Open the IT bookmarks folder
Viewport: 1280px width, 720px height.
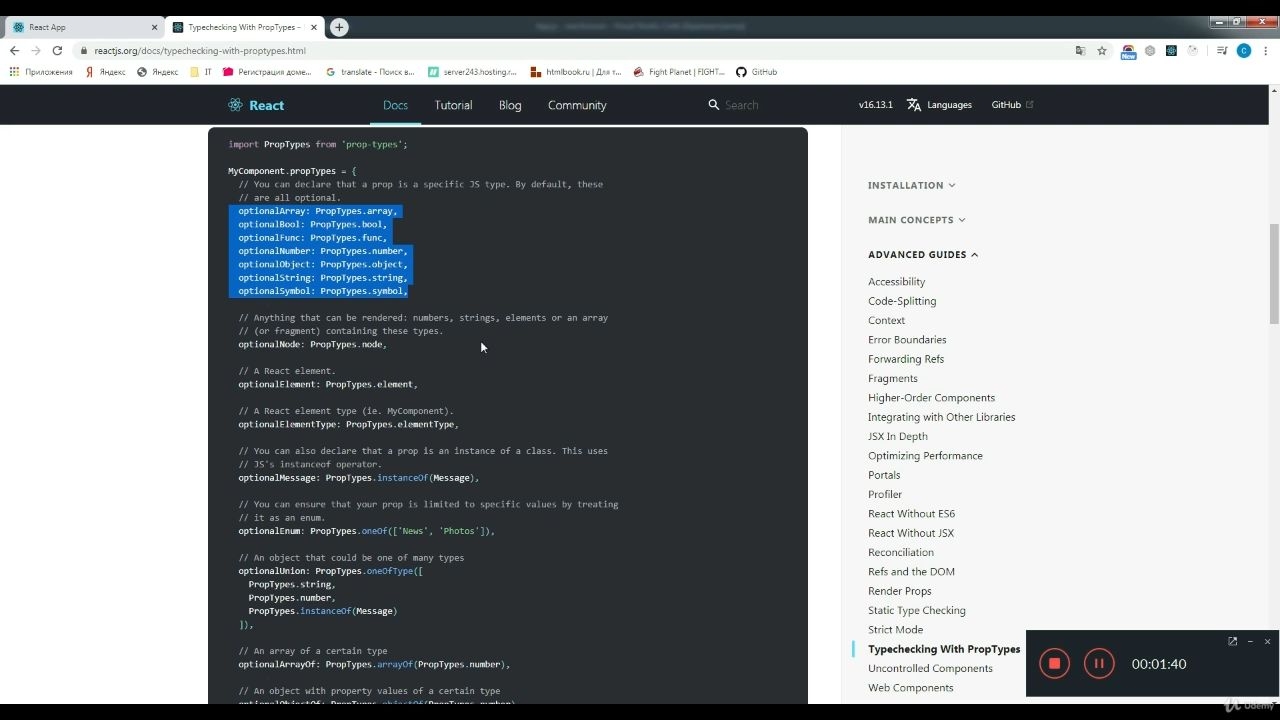[201, 72]
